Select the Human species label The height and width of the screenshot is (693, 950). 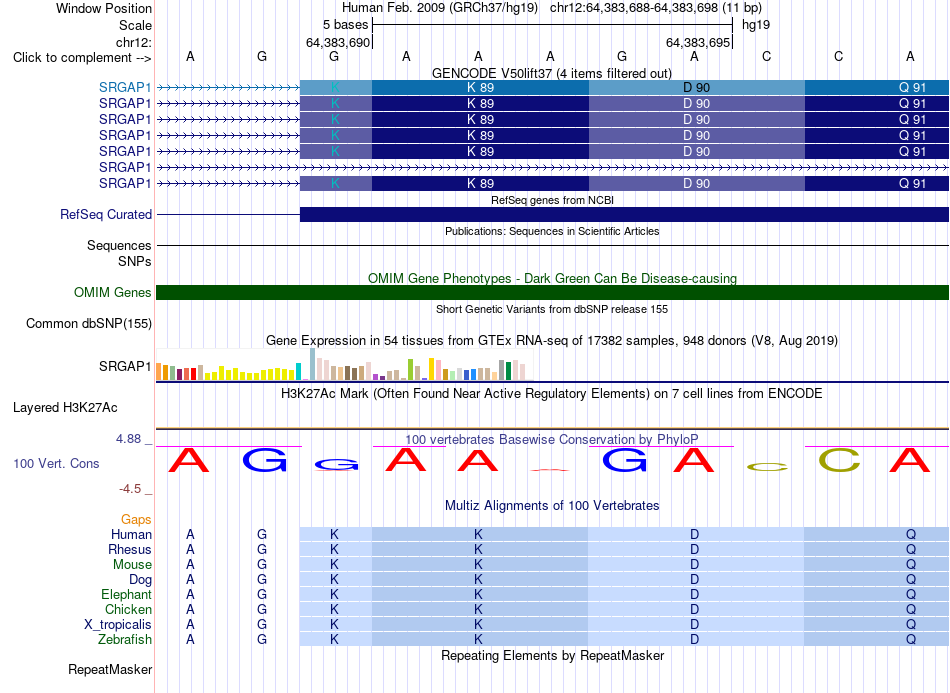pos(131,534)
